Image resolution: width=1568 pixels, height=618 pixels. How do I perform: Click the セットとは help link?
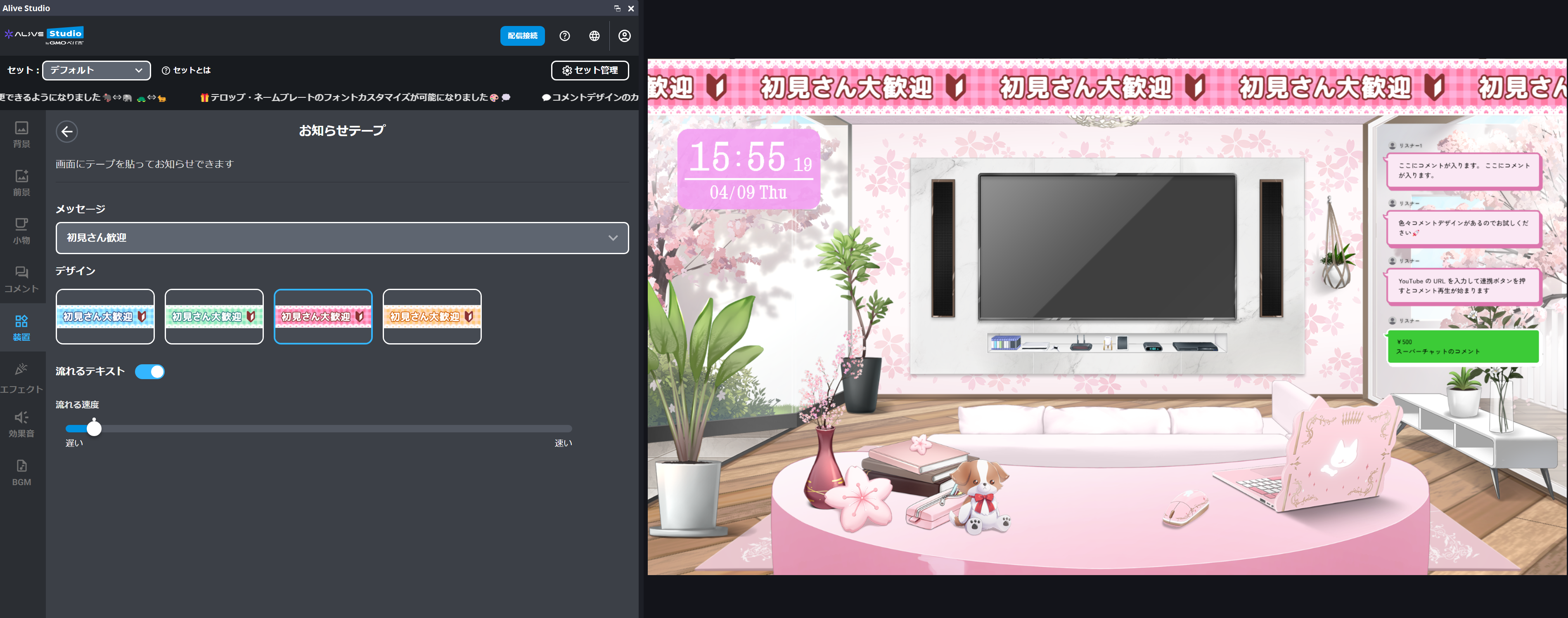point(187,71)
